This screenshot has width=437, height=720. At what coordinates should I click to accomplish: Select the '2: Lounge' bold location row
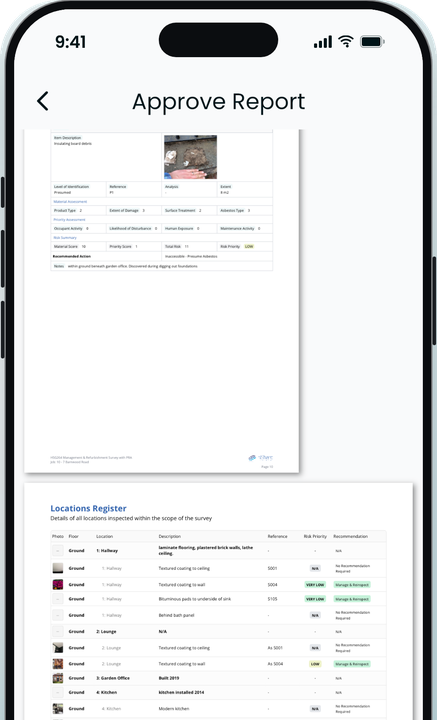click(x=218, y=631)
